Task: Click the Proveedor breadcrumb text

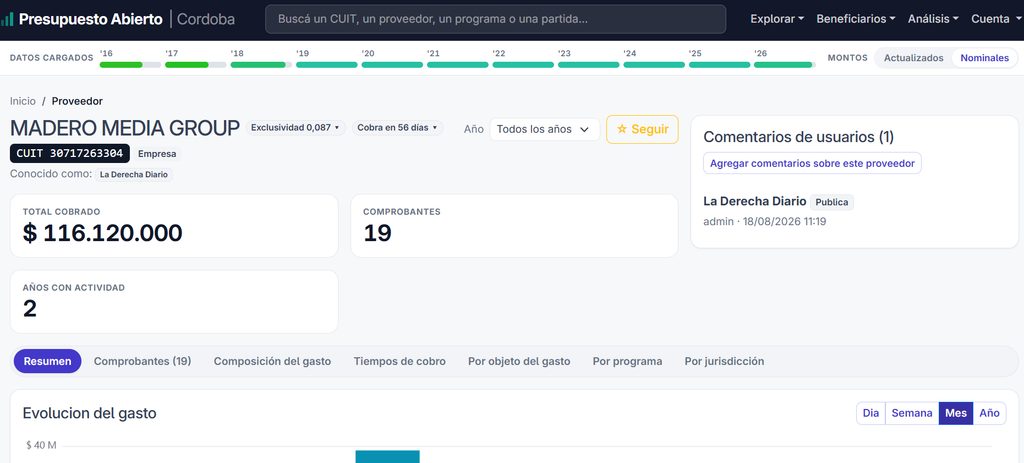Action: [x=77, y=101]
